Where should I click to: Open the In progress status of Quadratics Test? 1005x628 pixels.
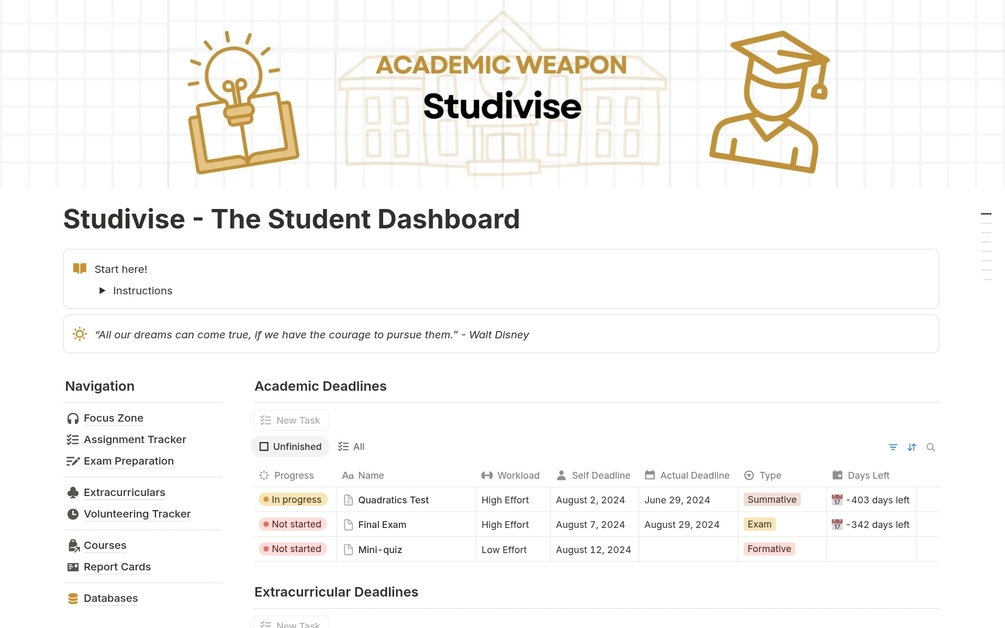tap(293, 500)
